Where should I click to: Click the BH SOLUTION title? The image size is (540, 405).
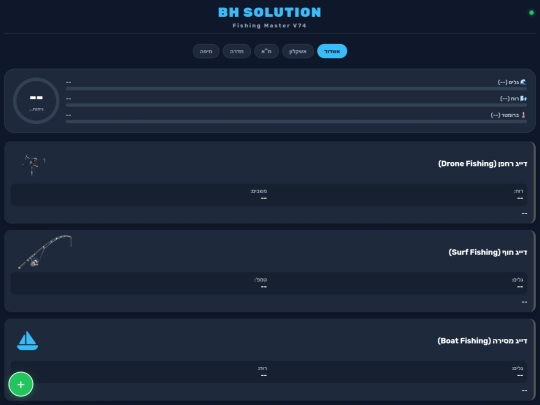click(270, 13)
